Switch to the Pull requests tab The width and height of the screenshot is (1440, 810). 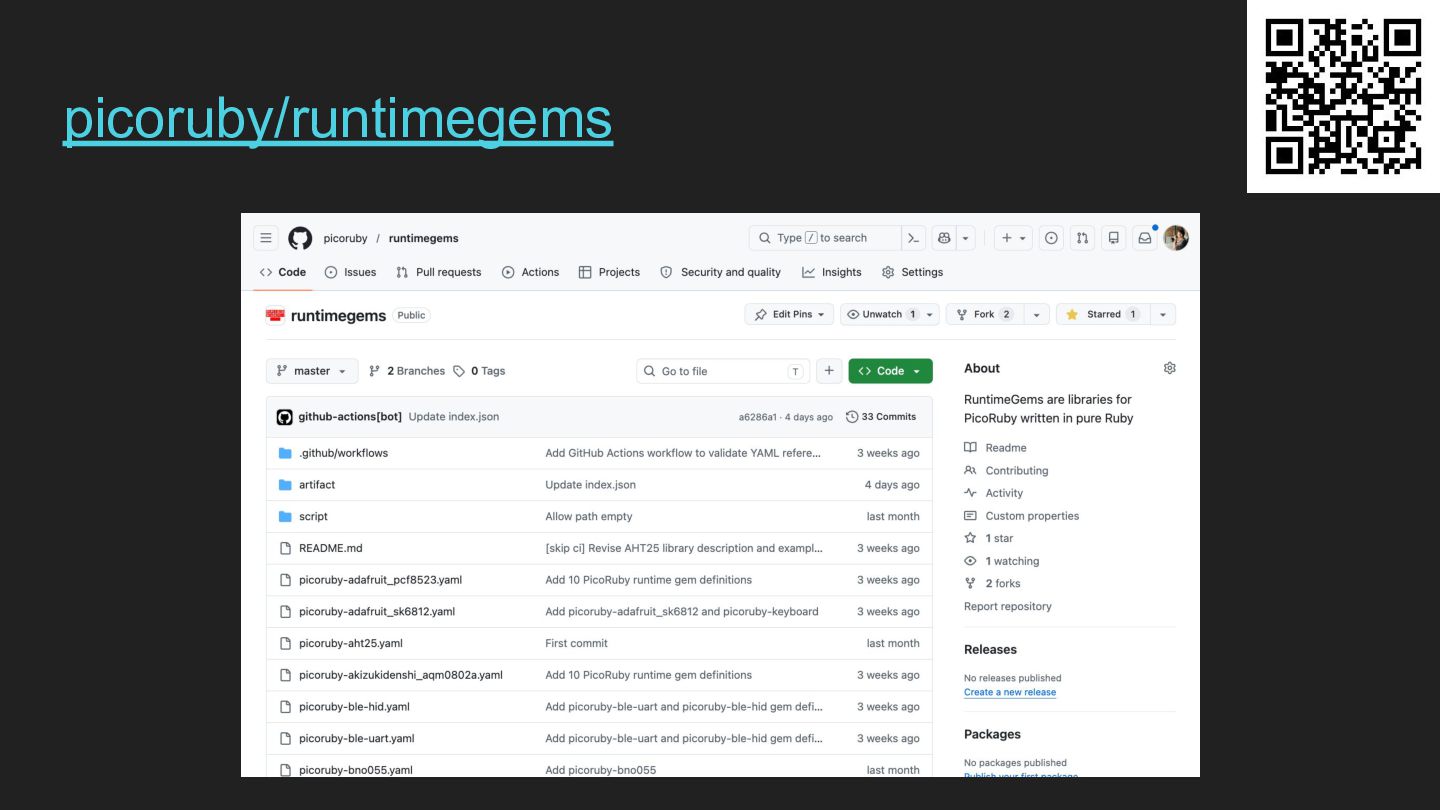[x=439, y=272]
